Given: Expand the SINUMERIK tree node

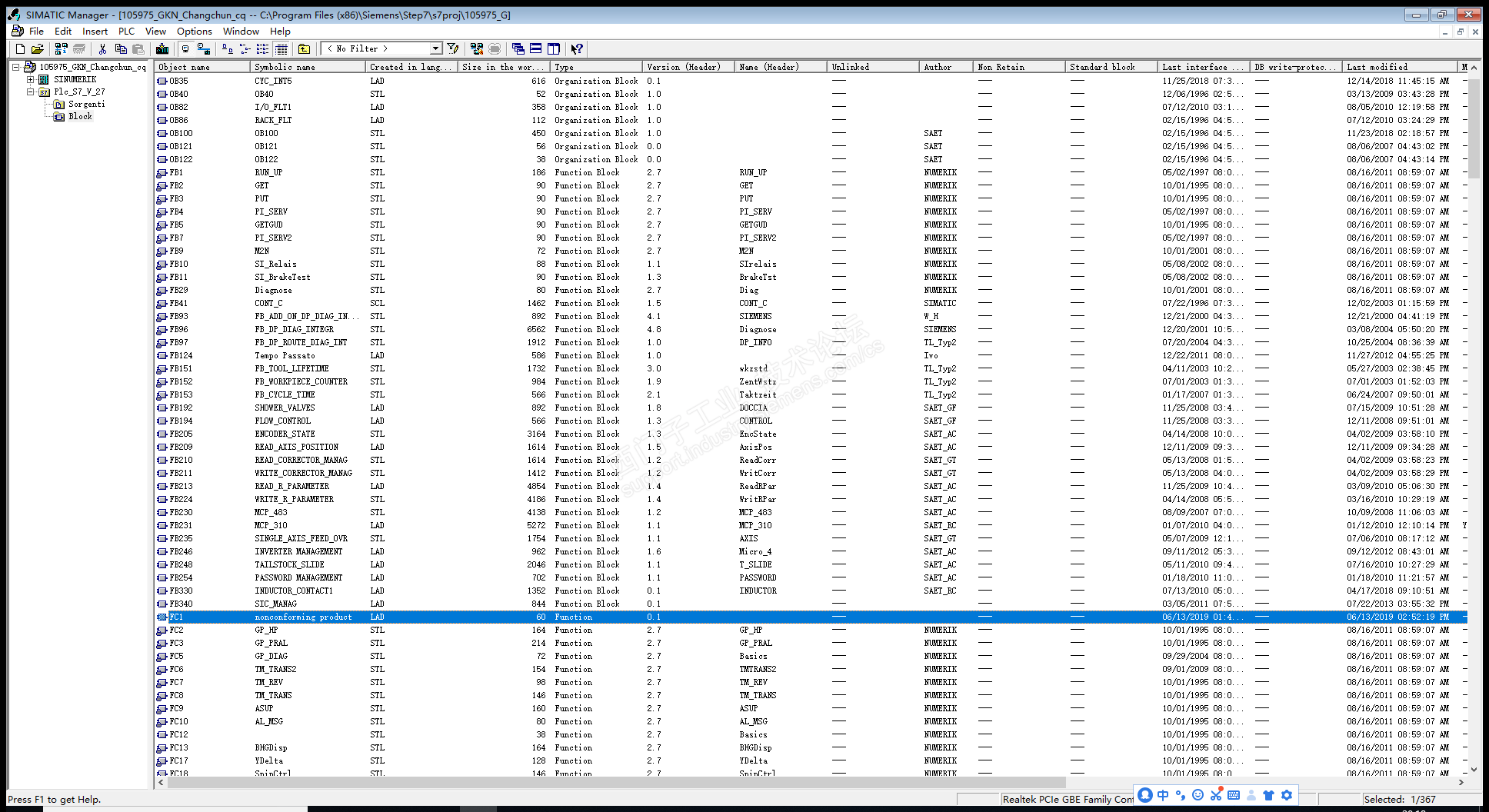Looking at the screenshot, I should point(30,79).
